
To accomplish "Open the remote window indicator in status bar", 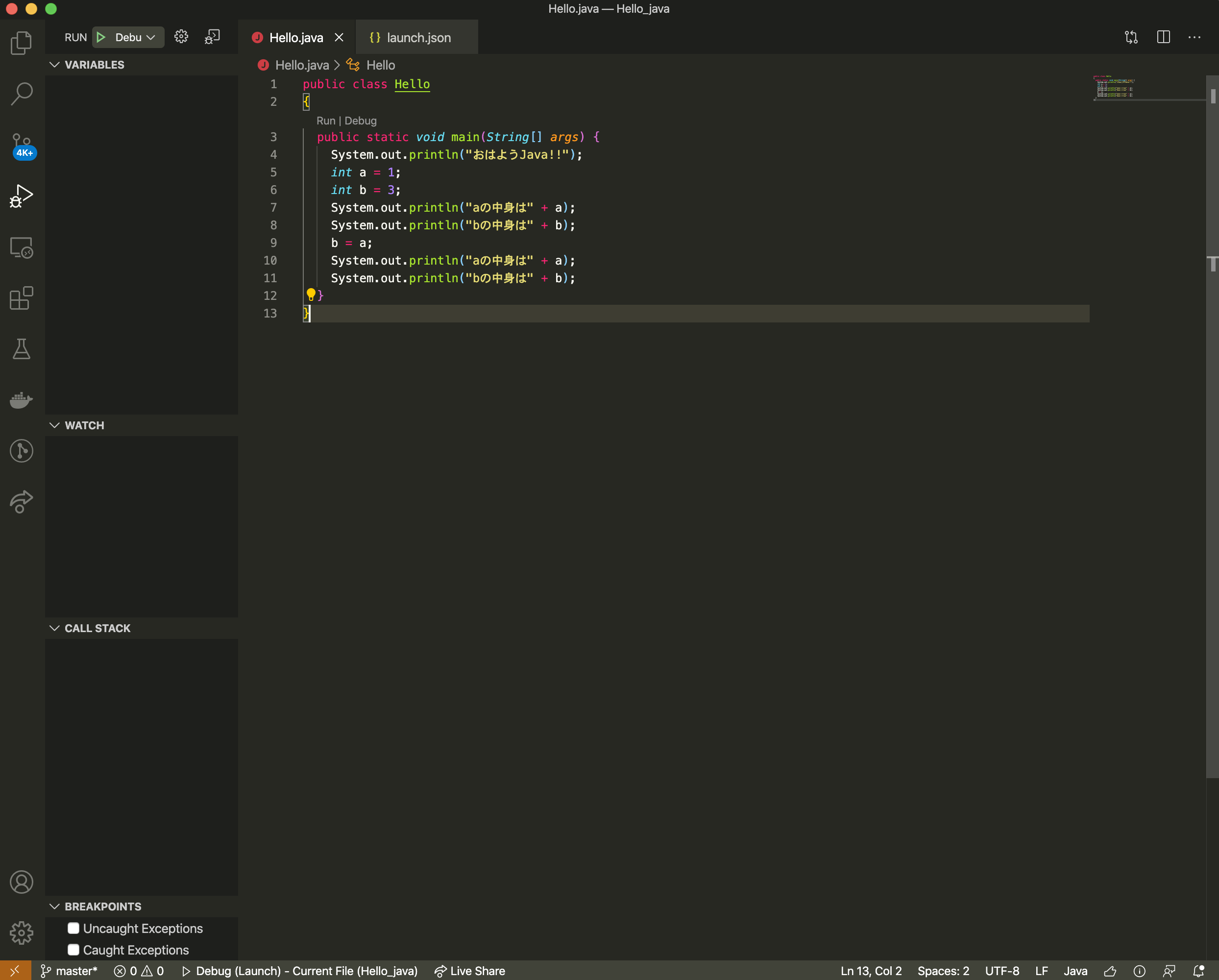I will click(x=15, y=970).
